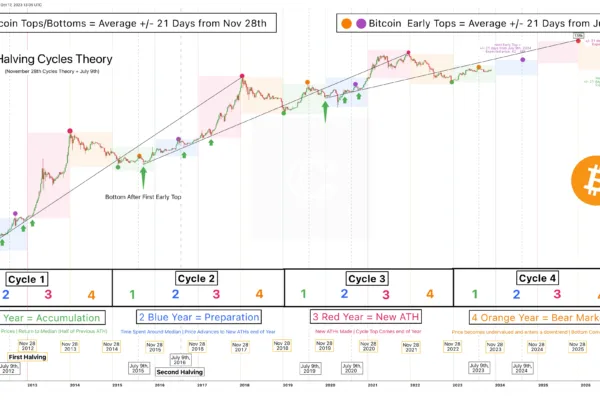Click the small green arrow below the 2016 purple dot
The height and width of the screenshot is (400, 600).
184,155
